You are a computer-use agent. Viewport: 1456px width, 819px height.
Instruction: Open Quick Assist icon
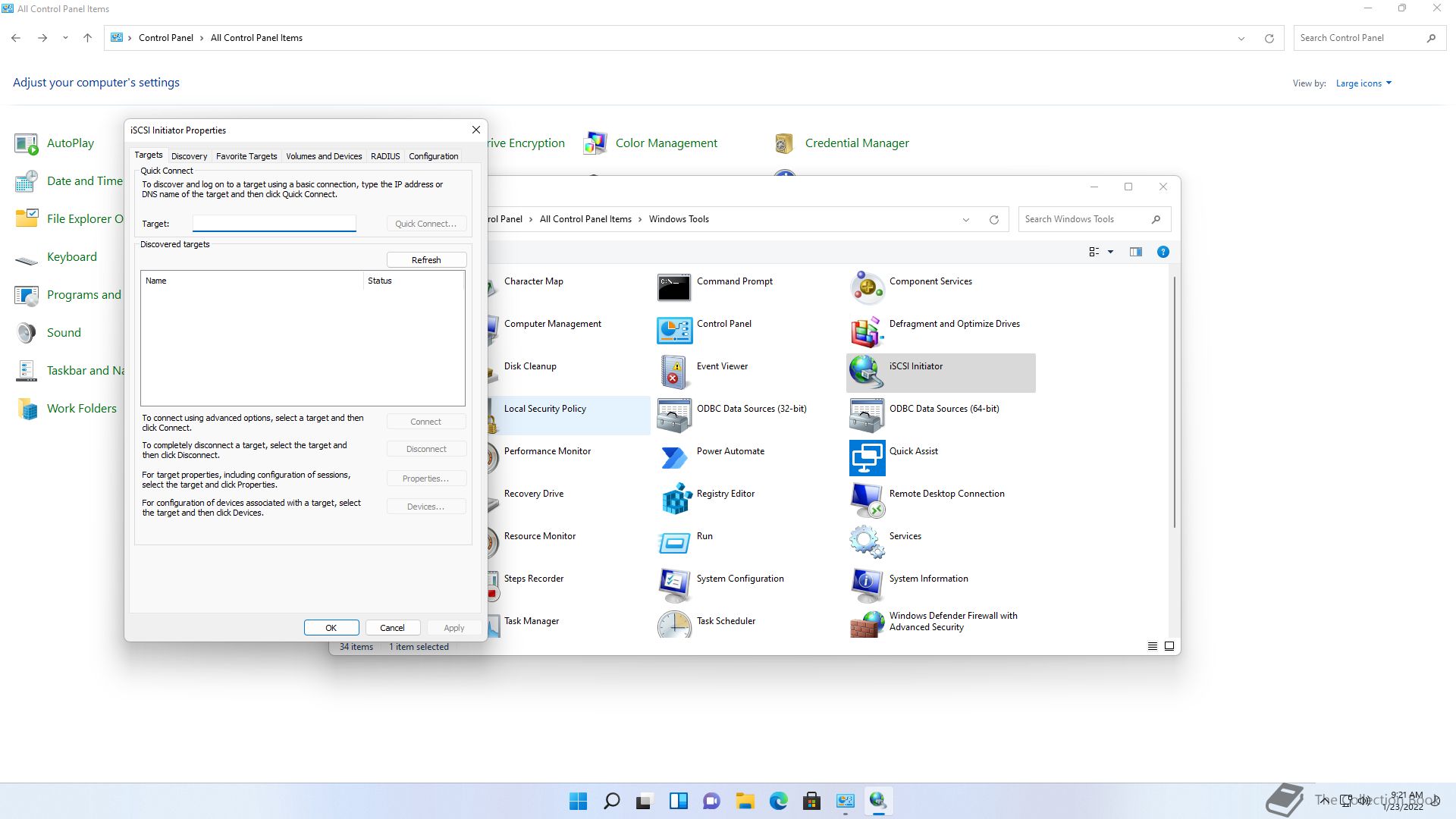[867, 457]
